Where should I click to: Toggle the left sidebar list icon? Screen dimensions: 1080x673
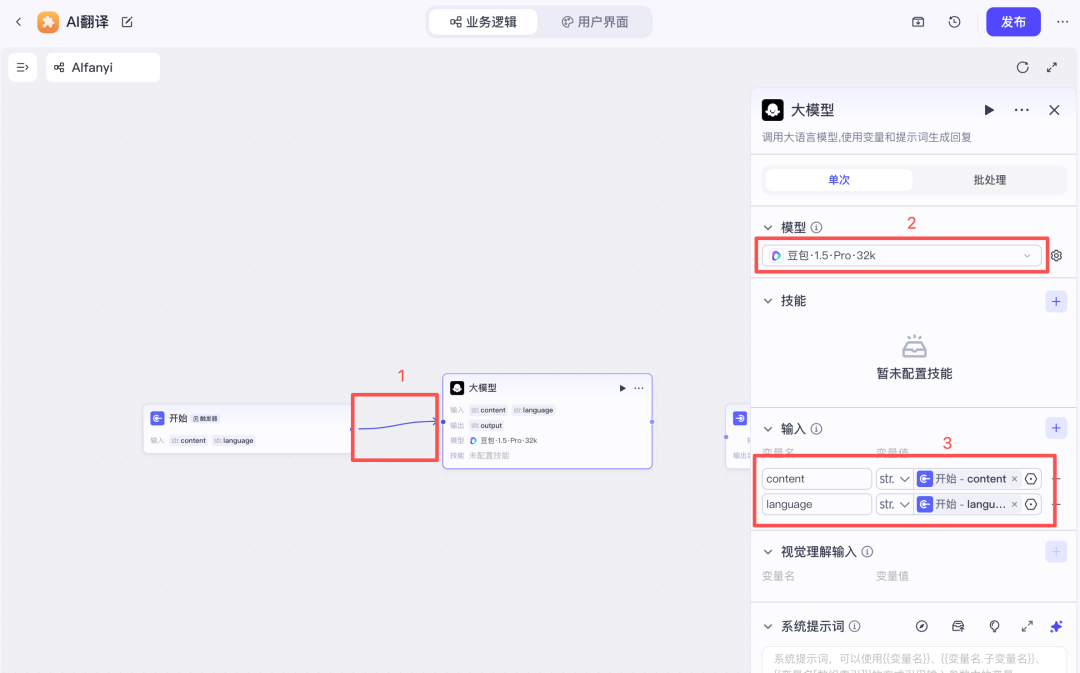[x=22, y=67]
